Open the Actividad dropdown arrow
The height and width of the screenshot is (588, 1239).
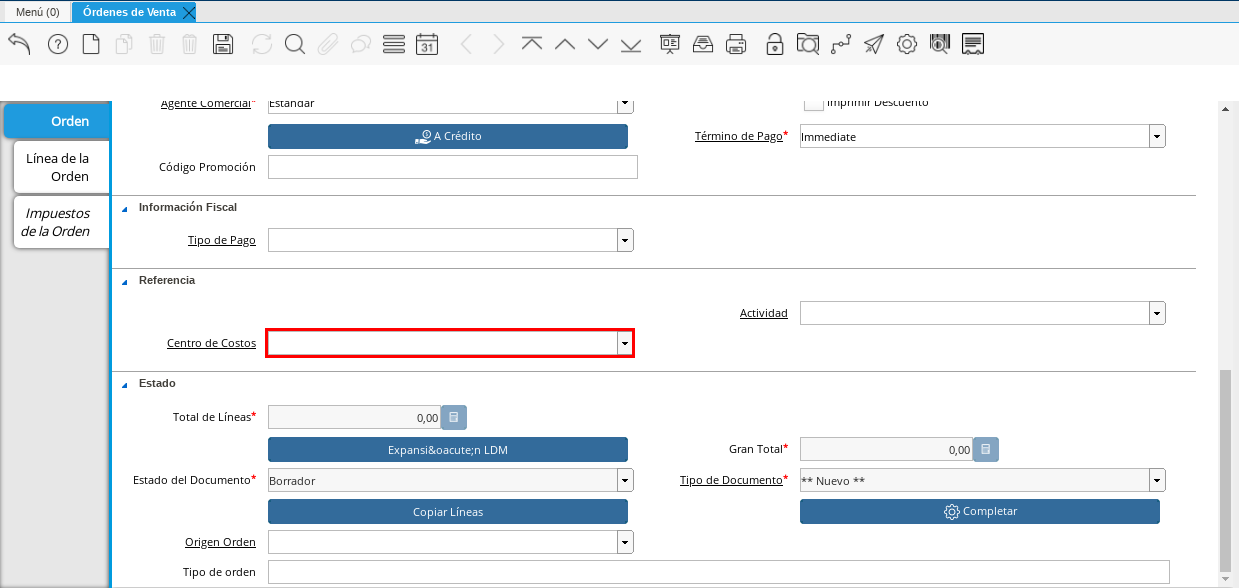tap(1157, 313)
